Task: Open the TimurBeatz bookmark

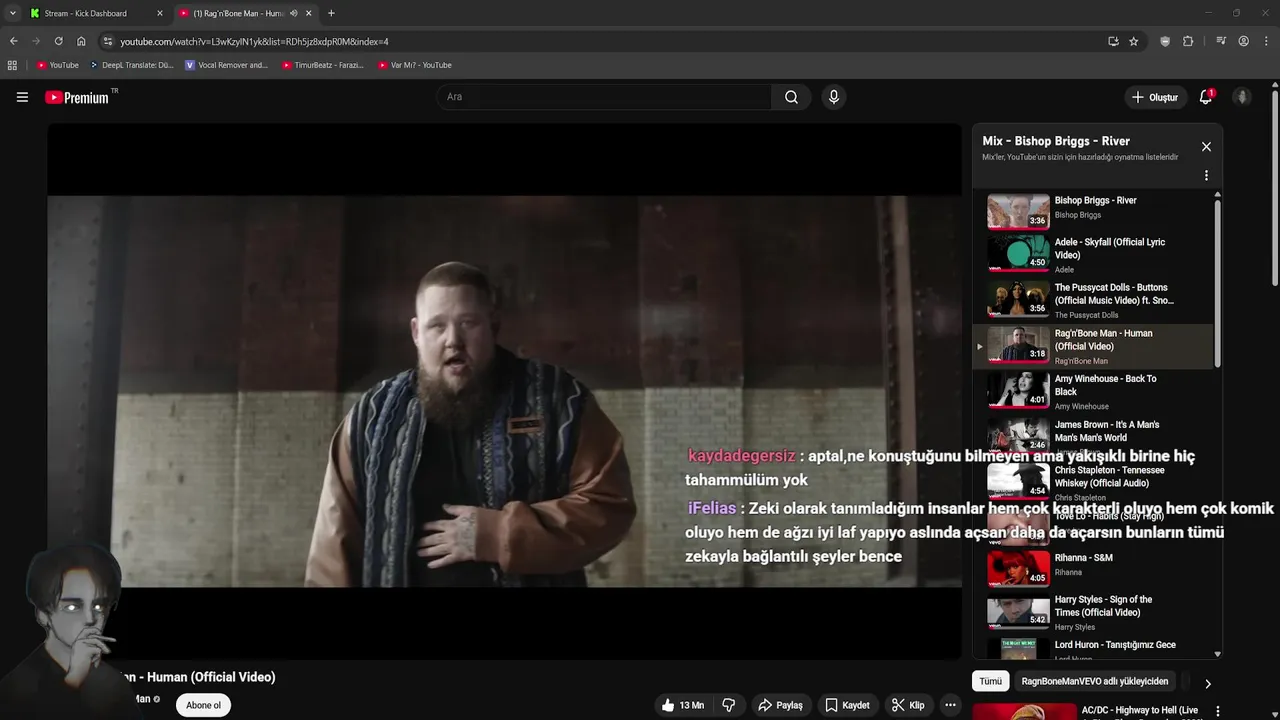Action: 322,65
